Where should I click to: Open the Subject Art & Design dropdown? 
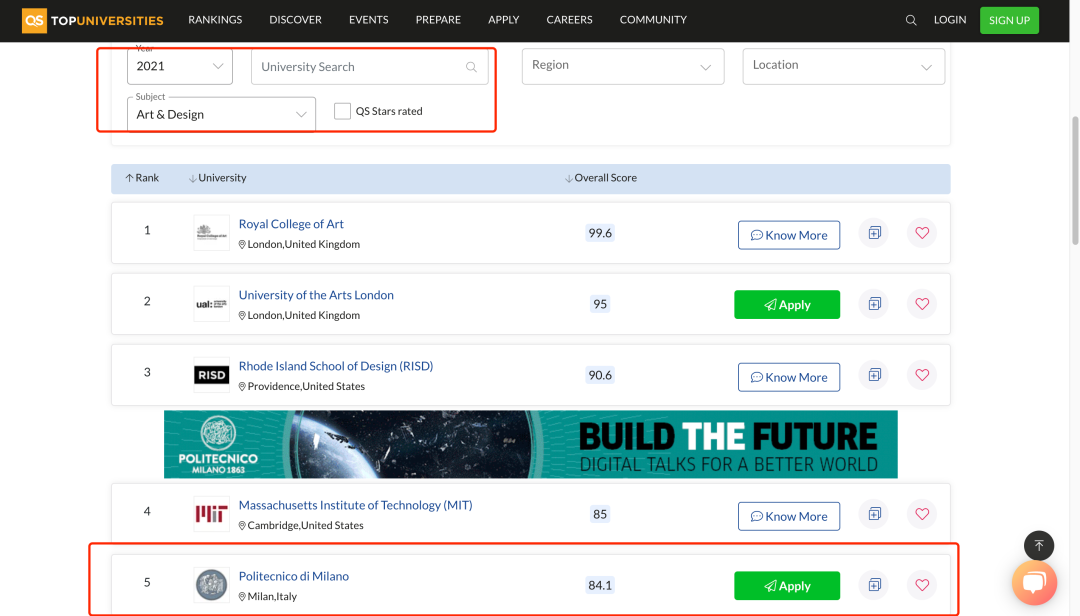pos(221,114)
